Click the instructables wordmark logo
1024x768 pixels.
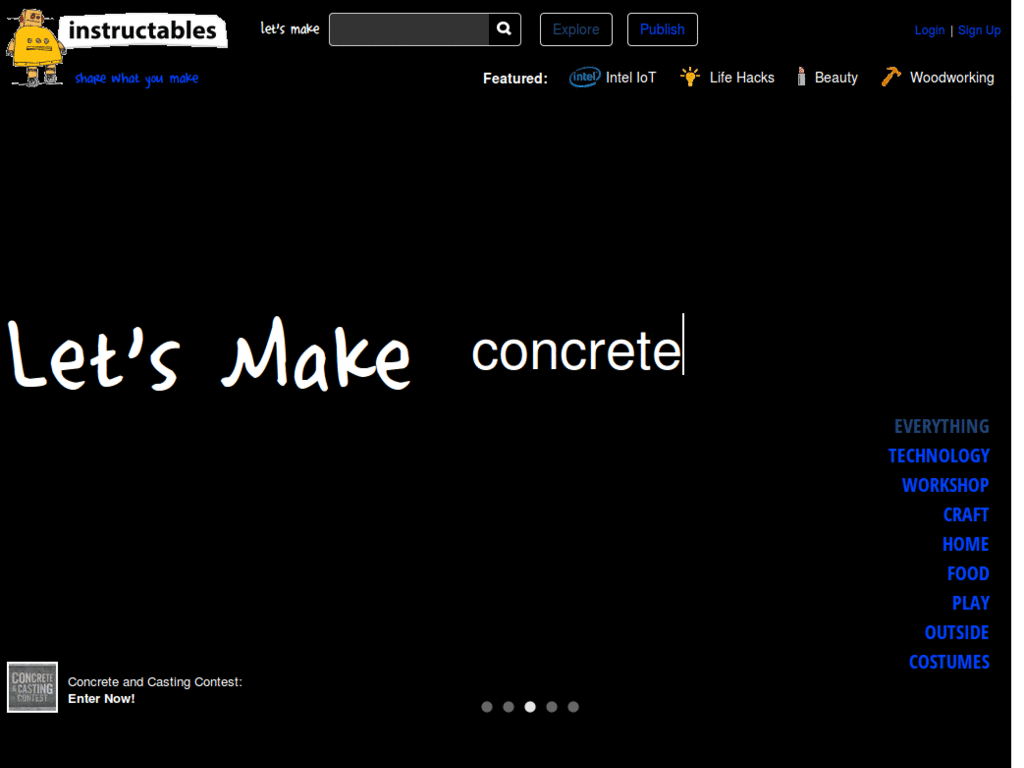pos(143,31)
